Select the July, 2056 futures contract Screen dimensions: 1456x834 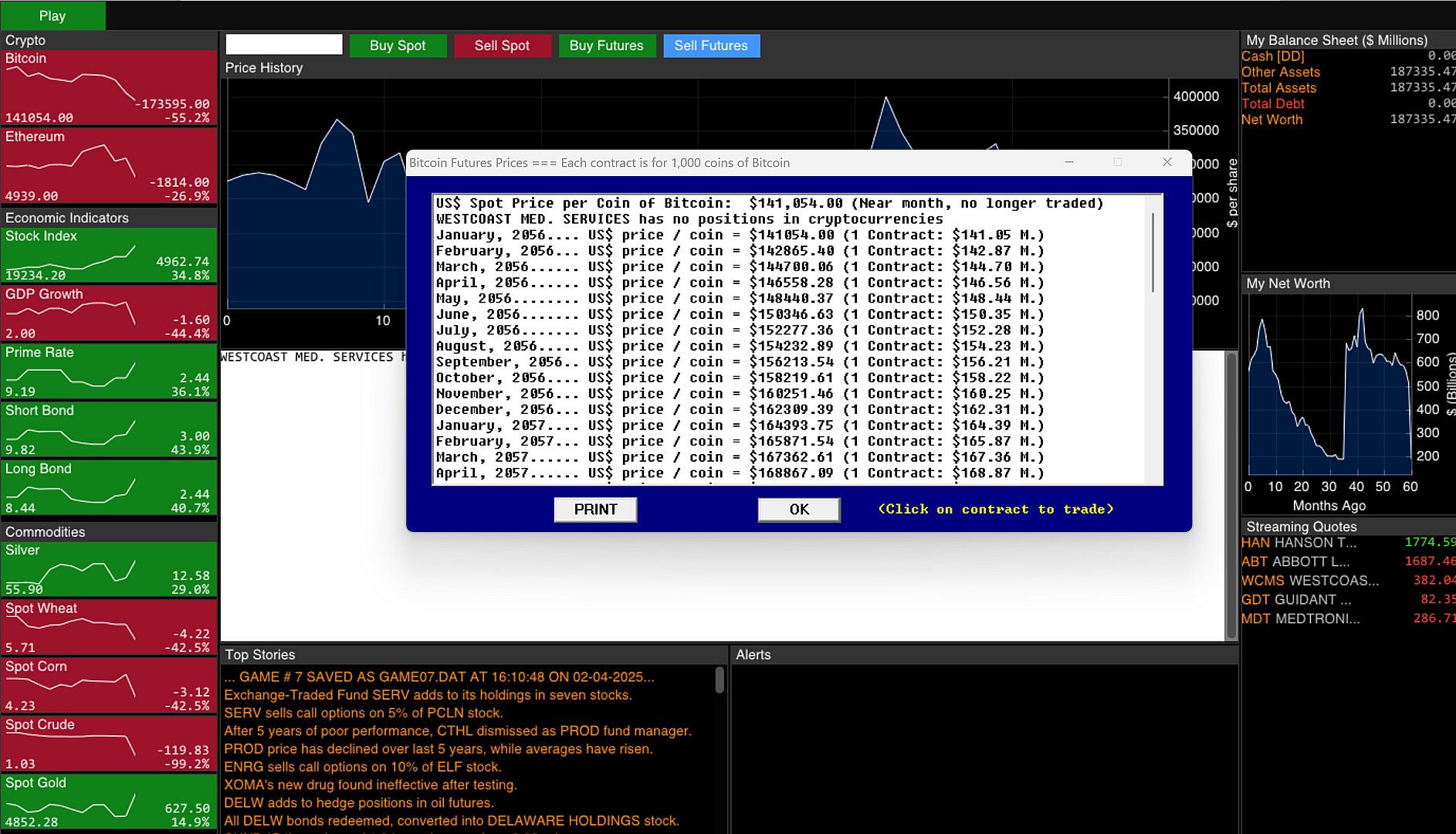(x=740, y=331)
